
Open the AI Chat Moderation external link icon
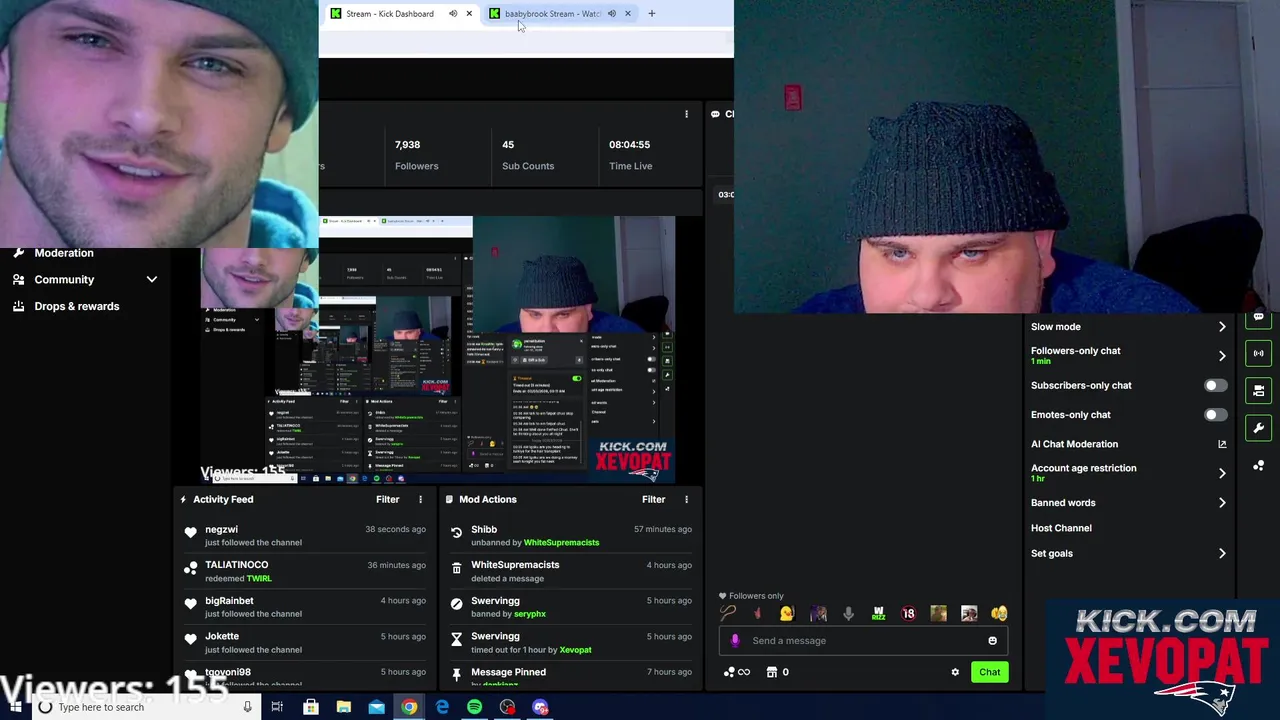coord(1222,444)
